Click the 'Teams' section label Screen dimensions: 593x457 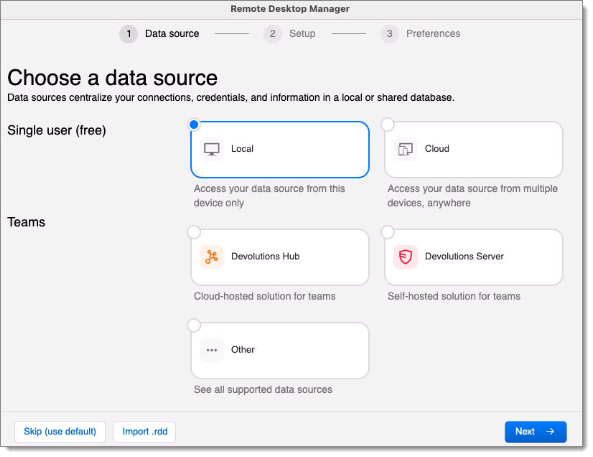click(x=26, y=222)
